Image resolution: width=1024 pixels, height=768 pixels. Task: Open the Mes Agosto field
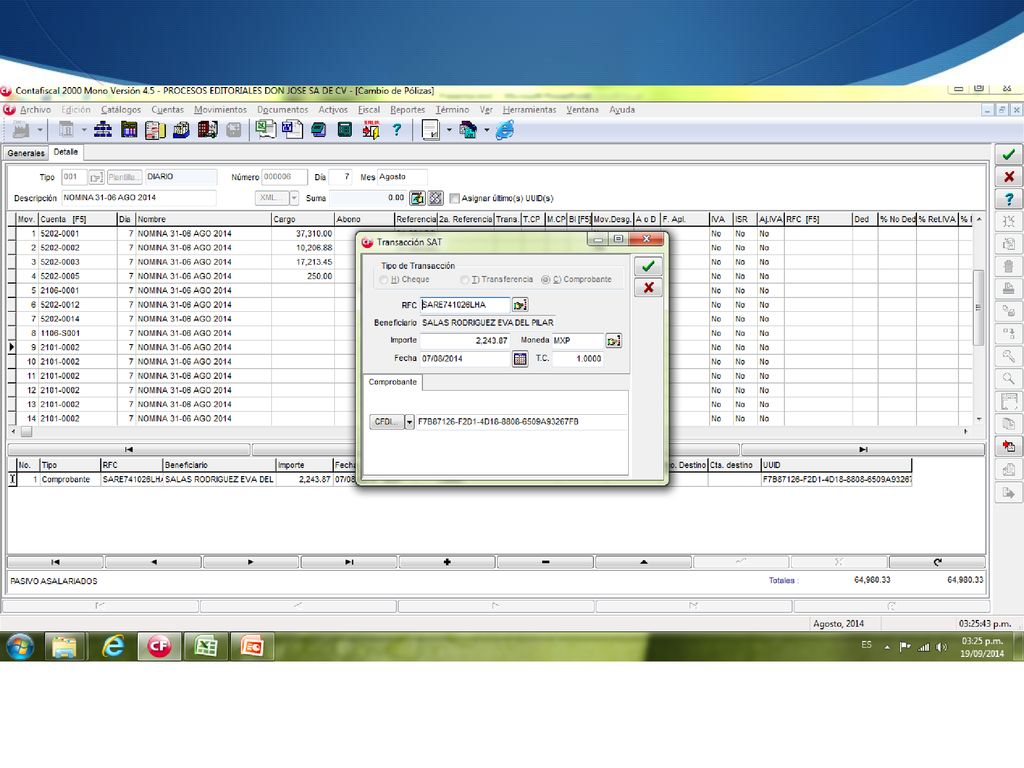[x=402, y=177]
